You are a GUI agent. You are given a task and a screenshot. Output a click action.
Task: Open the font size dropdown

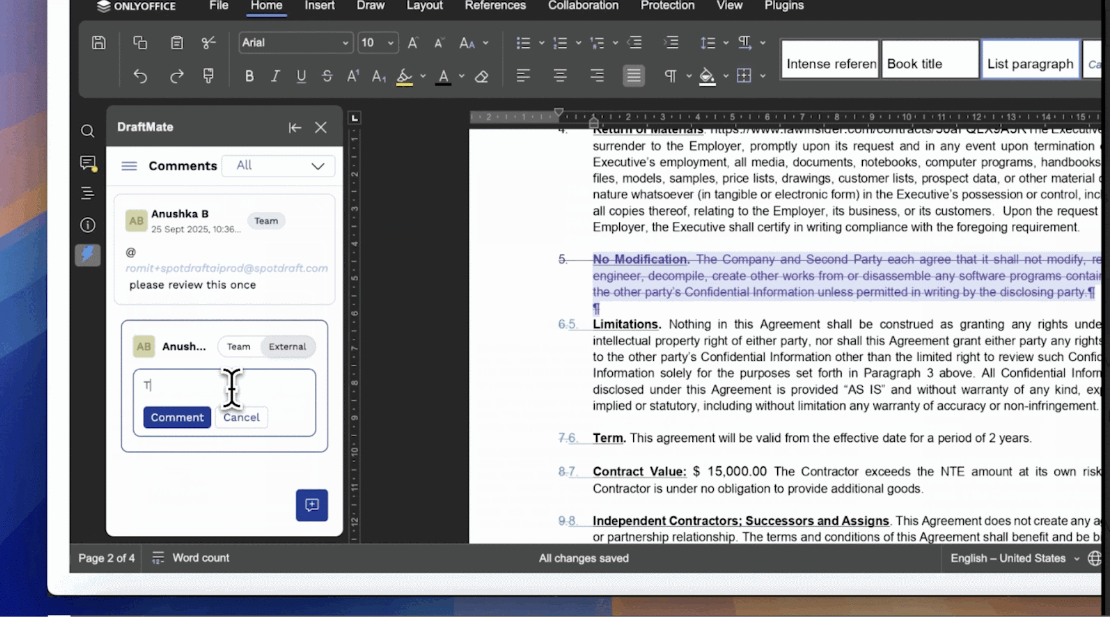(390, 43)
